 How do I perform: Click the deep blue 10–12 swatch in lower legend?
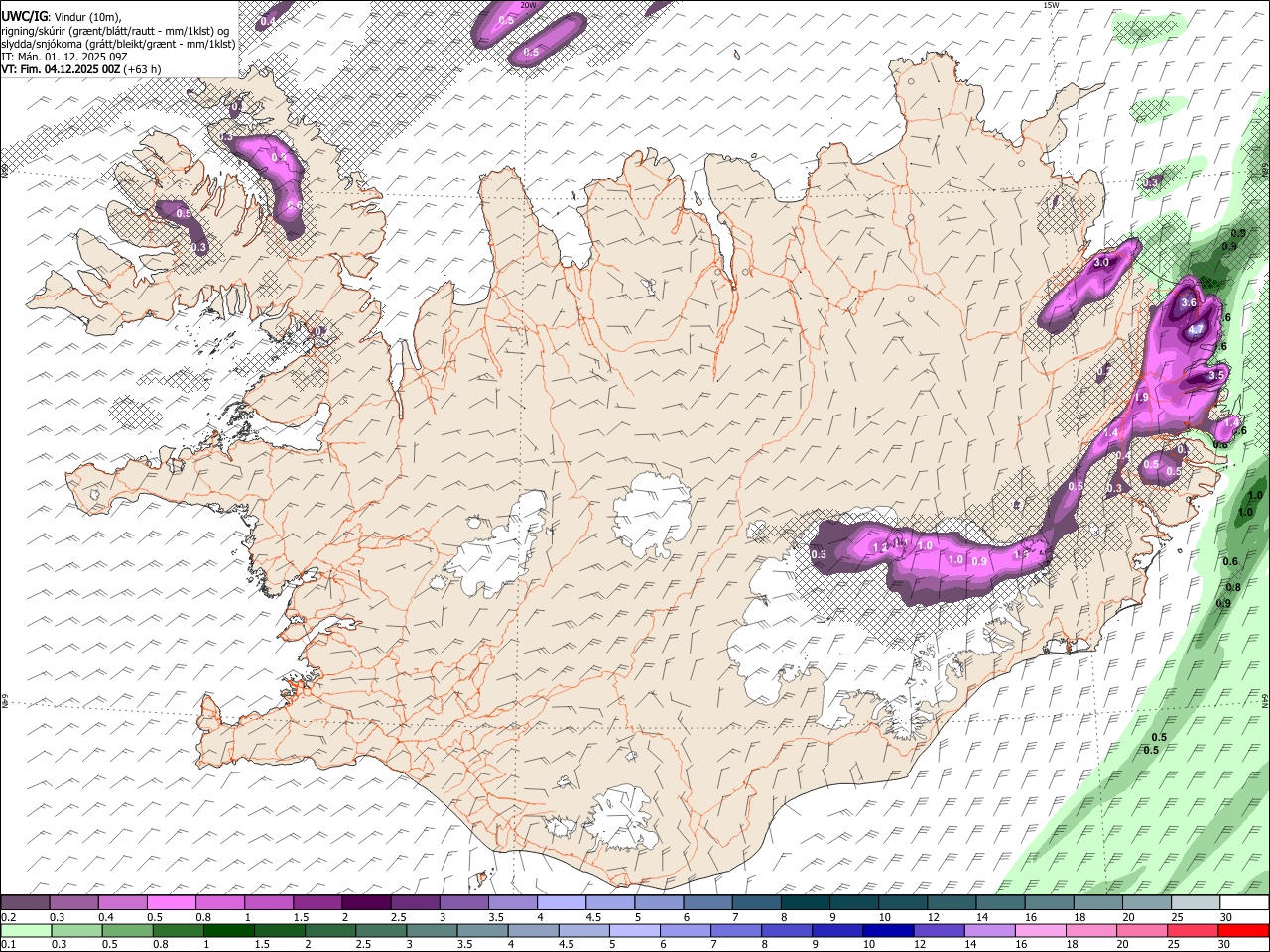tap(889, 930)
